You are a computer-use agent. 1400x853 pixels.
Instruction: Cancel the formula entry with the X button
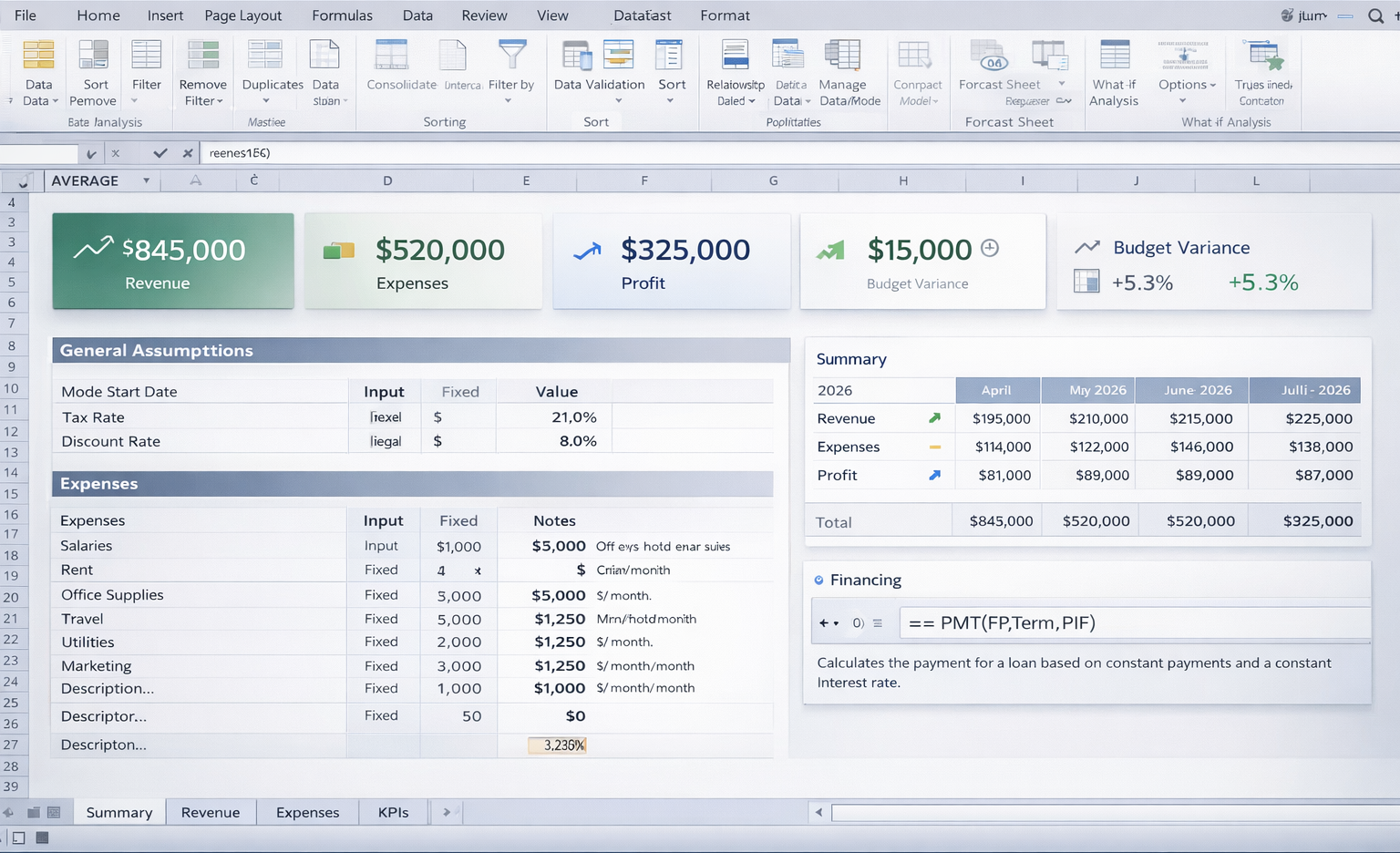(187, 152)
